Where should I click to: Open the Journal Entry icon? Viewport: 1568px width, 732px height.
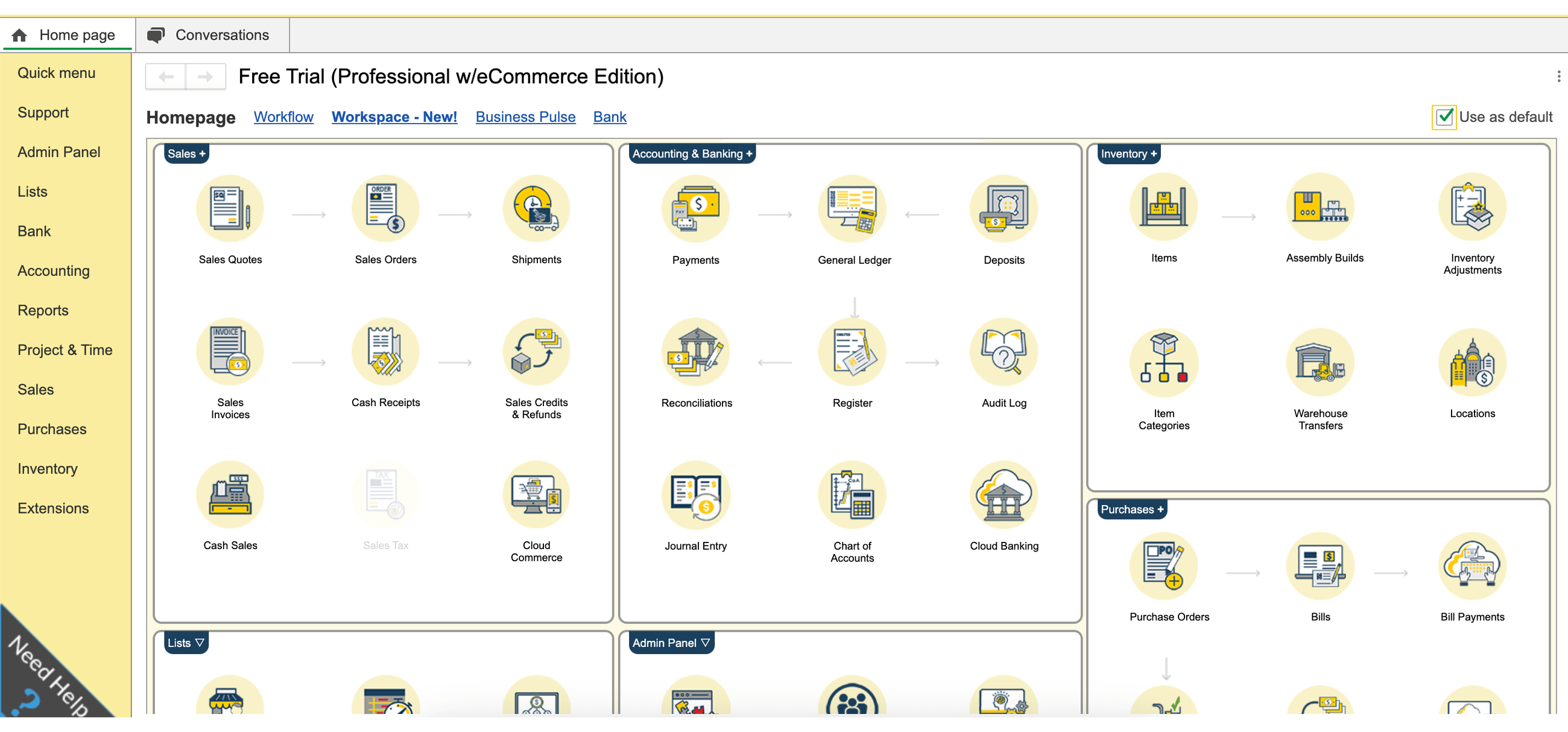coord(695,494)
